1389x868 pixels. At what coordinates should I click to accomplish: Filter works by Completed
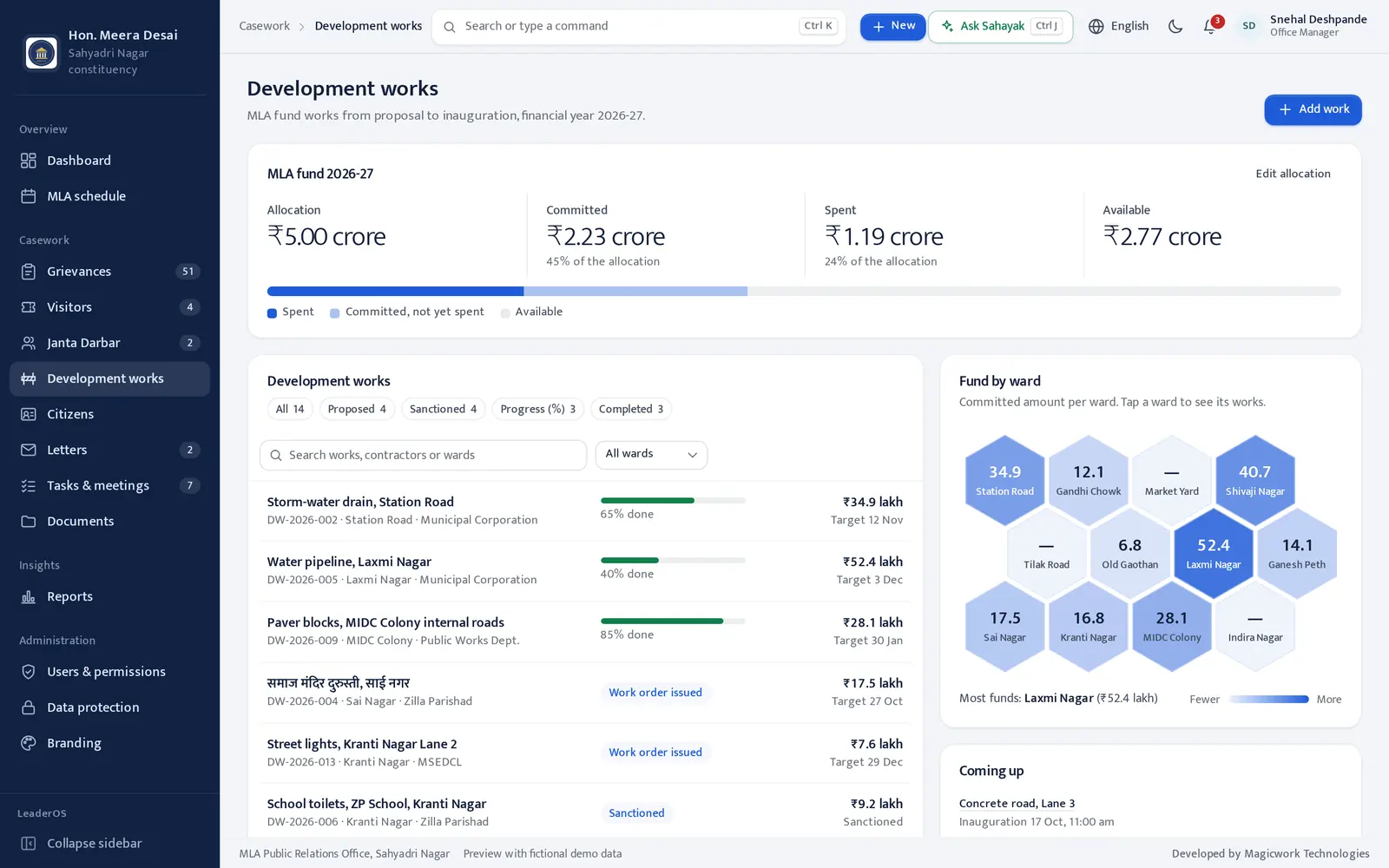pos(631,409)
